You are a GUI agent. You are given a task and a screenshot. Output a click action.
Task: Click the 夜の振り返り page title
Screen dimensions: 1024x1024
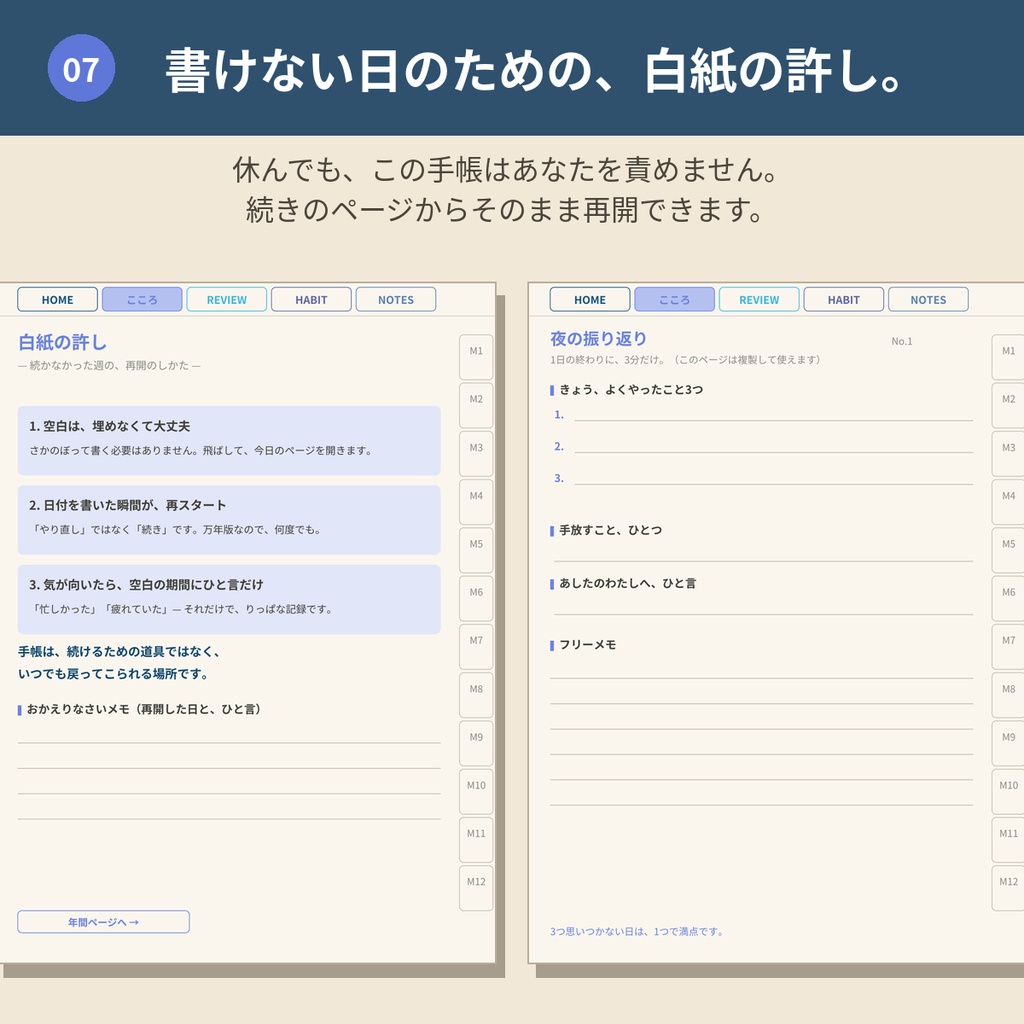pyautogui.click(x=598, y=339)
